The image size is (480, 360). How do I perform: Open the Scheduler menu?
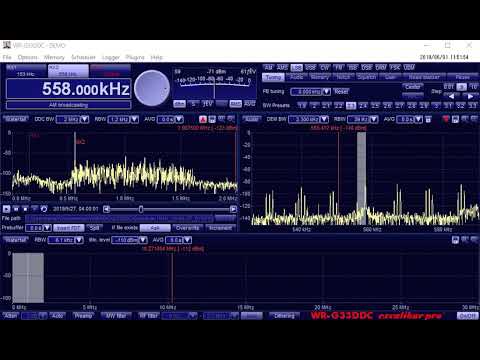click(83, 57)
